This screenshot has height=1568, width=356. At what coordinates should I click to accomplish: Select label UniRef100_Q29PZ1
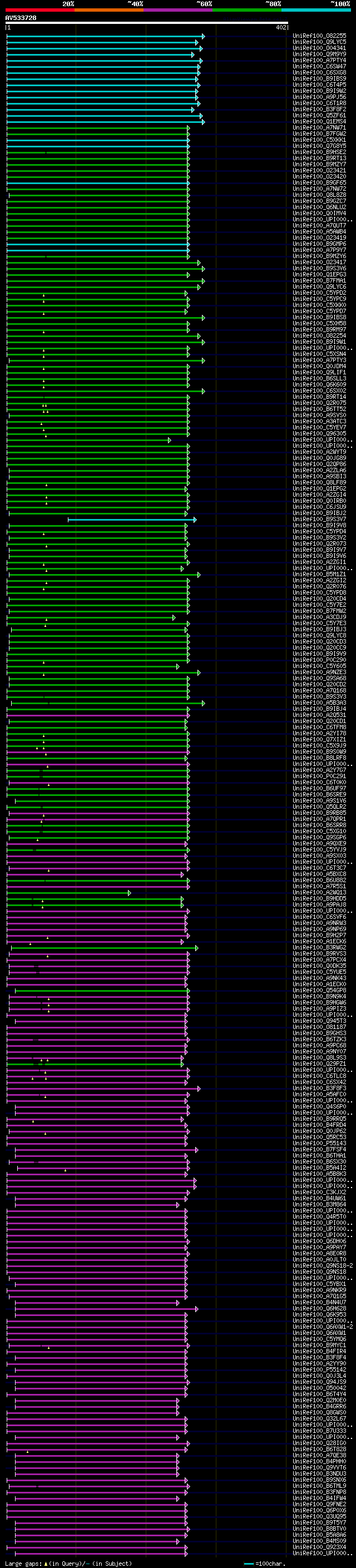pos(319,1064)
